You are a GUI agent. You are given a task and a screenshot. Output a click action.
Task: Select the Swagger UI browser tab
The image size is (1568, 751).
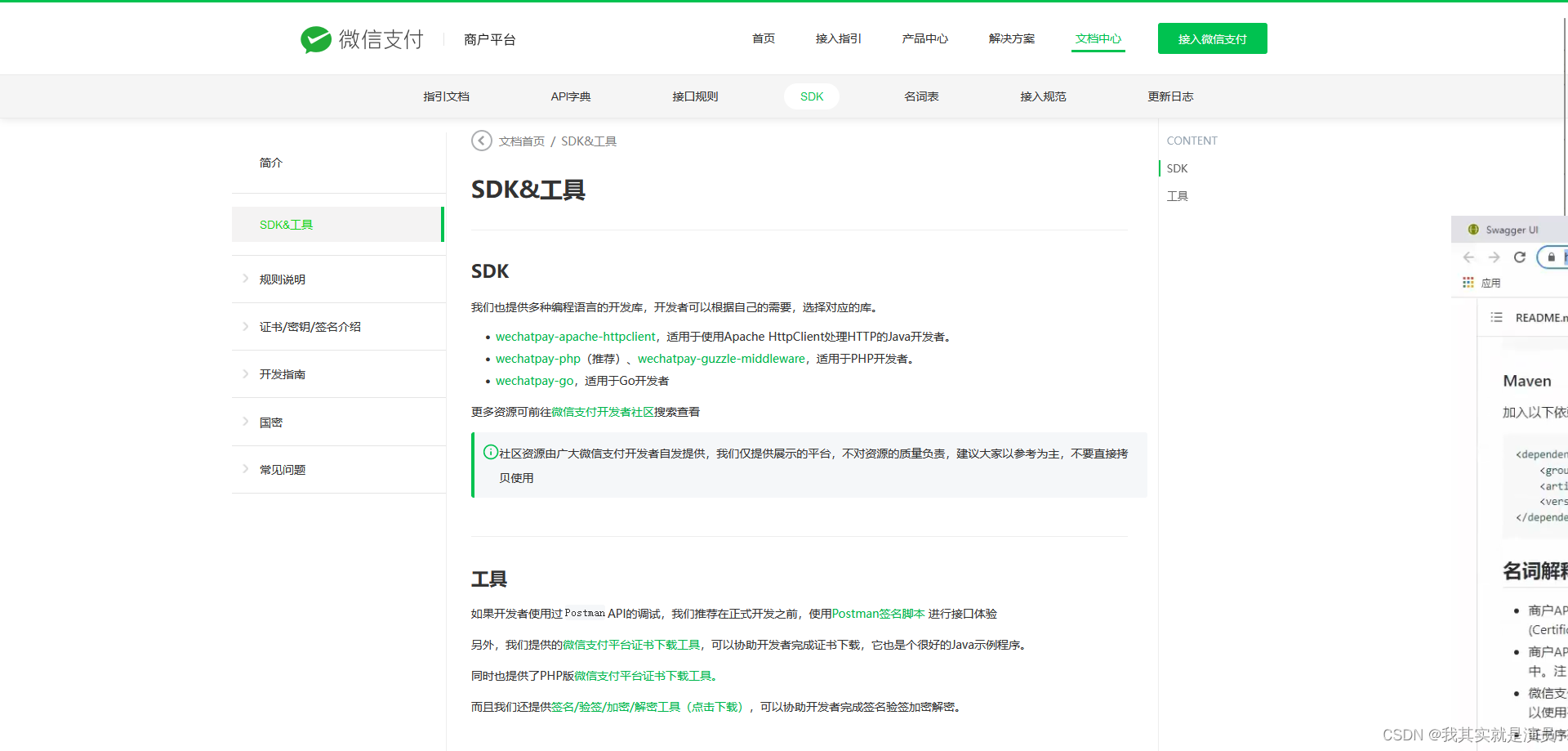(1509, 230)
